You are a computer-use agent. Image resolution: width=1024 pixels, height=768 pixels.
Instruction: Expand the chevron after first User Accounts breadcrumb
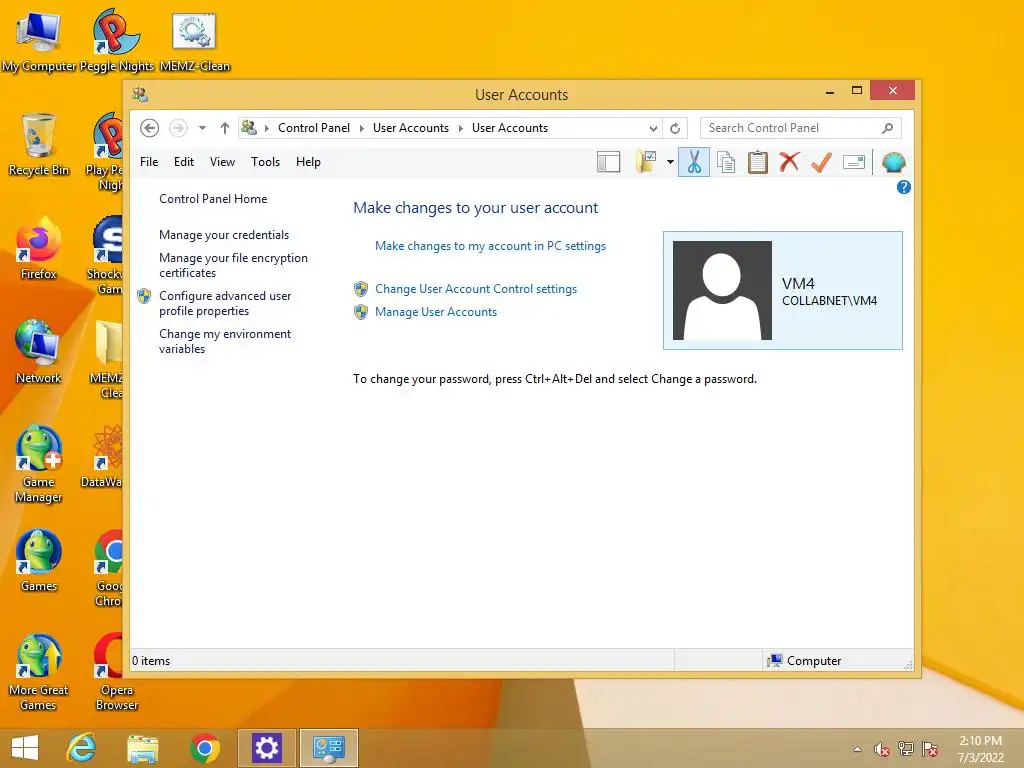tap(460, 128)
